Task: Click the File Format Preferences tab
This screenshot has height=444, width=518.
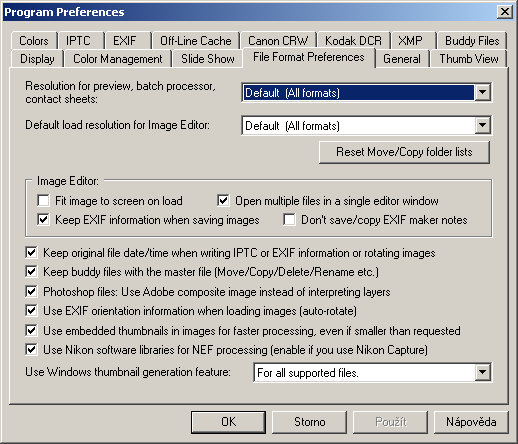Action: [x=309, y=57]
